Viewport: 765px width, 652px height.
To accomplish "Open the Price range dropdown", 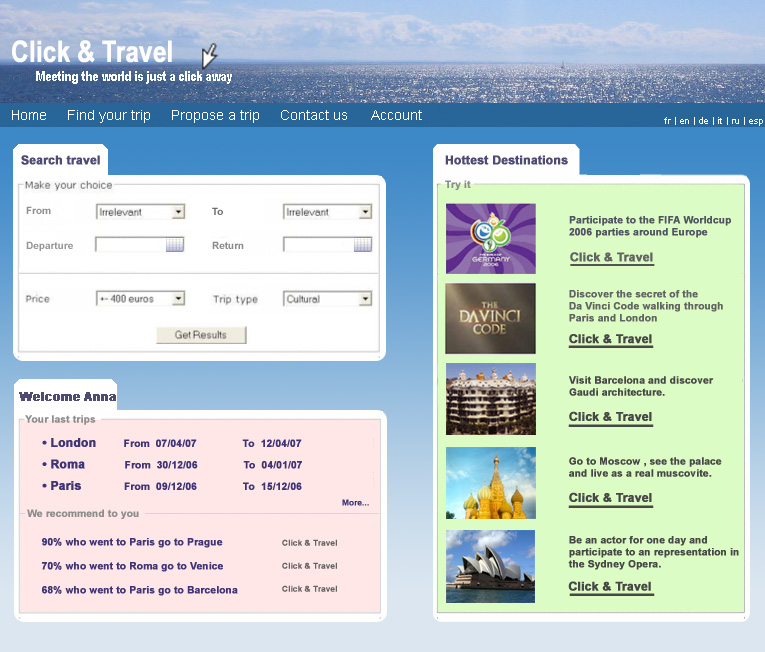I will tap(178, 299).
